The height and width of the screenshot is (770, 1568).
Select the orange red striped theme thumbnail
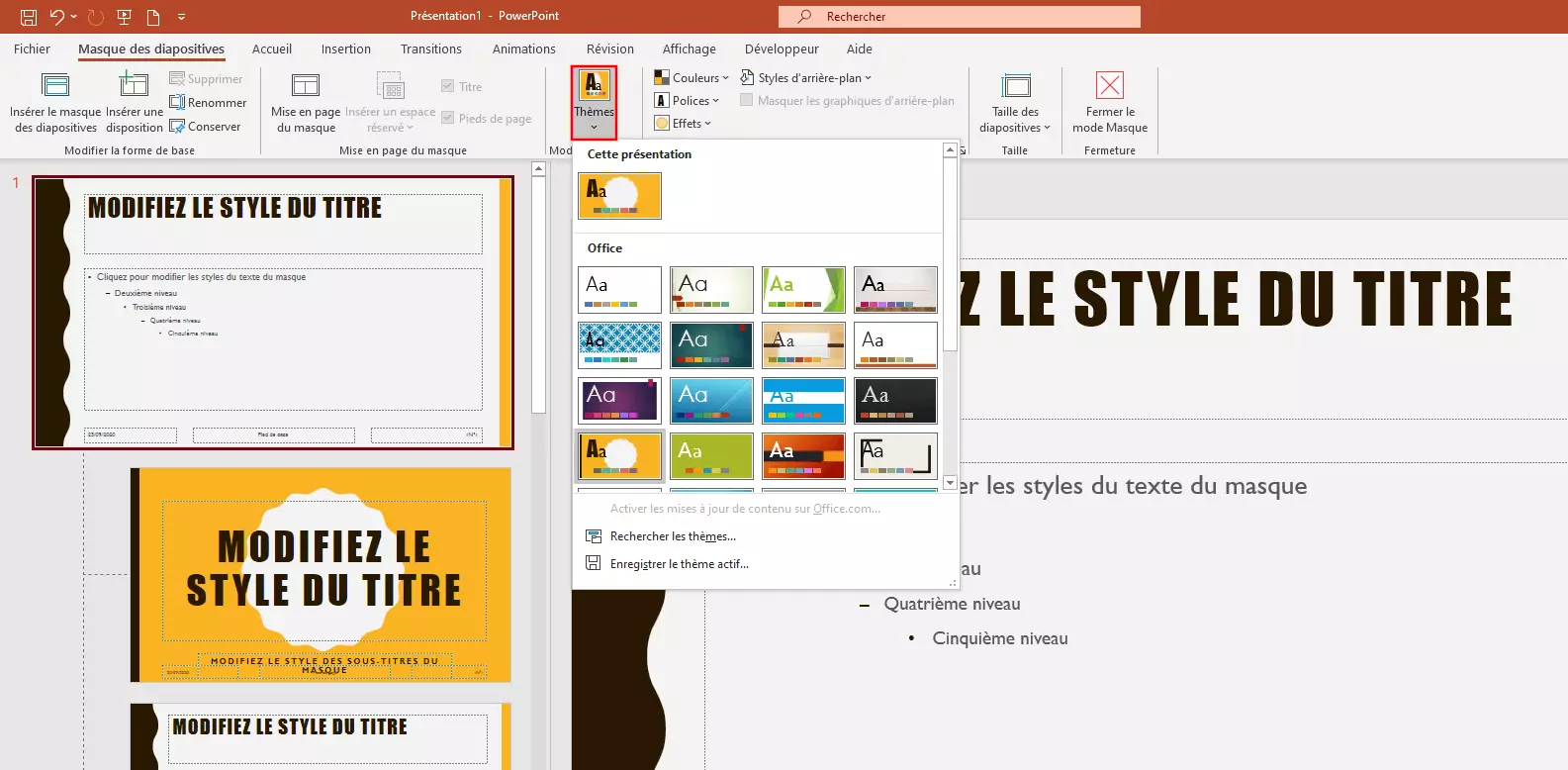(x=803, y=456)
